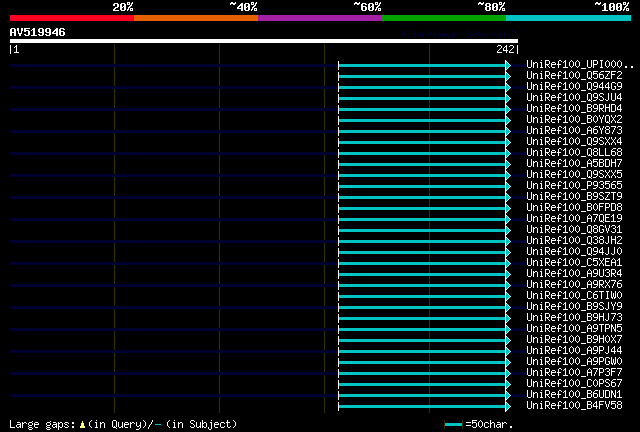Select the UniRef100_B9H0X7 label
Viewport: 640px width, 432px height.
click(574, 340)
